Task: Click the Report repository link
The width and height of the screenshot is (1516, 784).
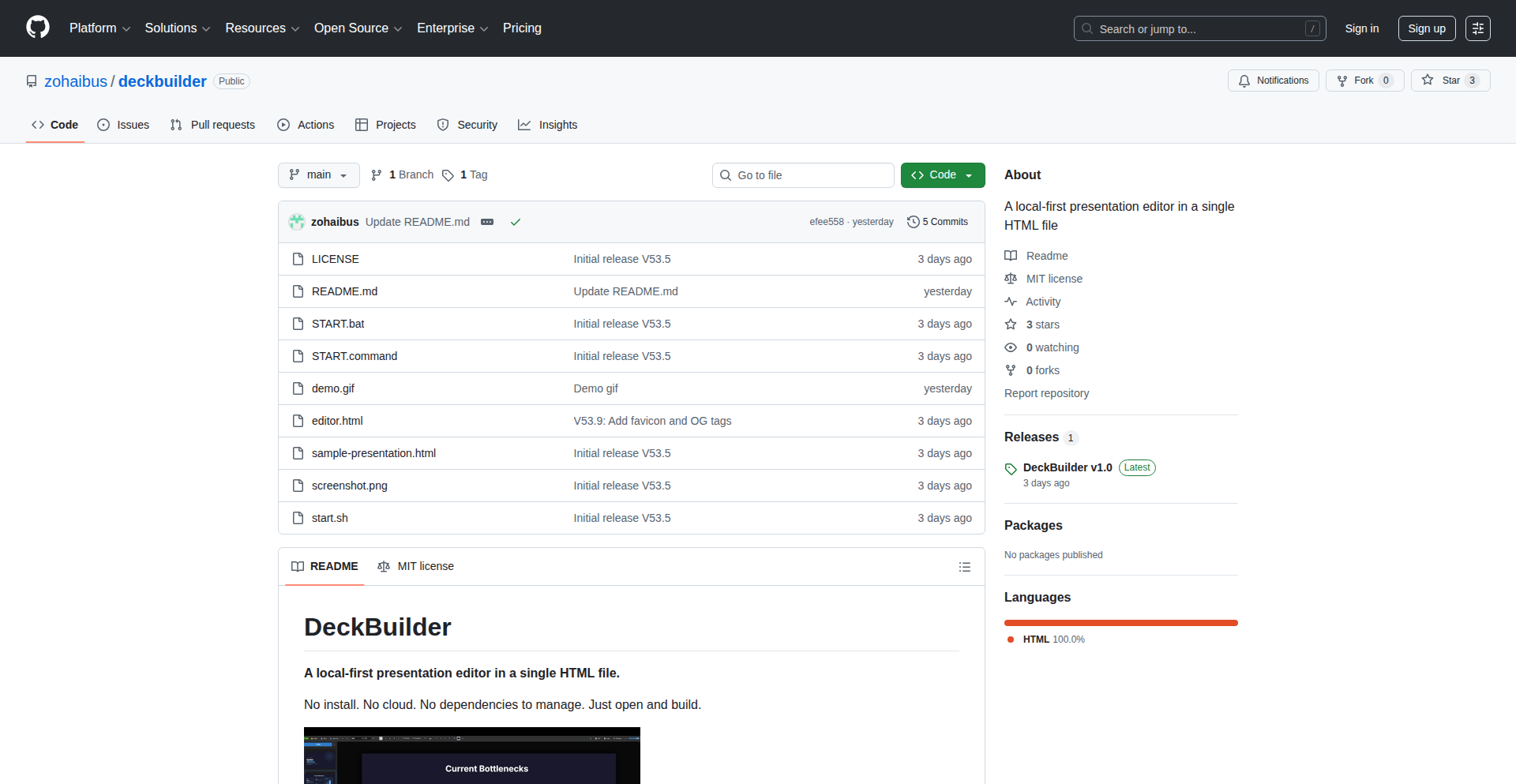Action: point(1046,392)
